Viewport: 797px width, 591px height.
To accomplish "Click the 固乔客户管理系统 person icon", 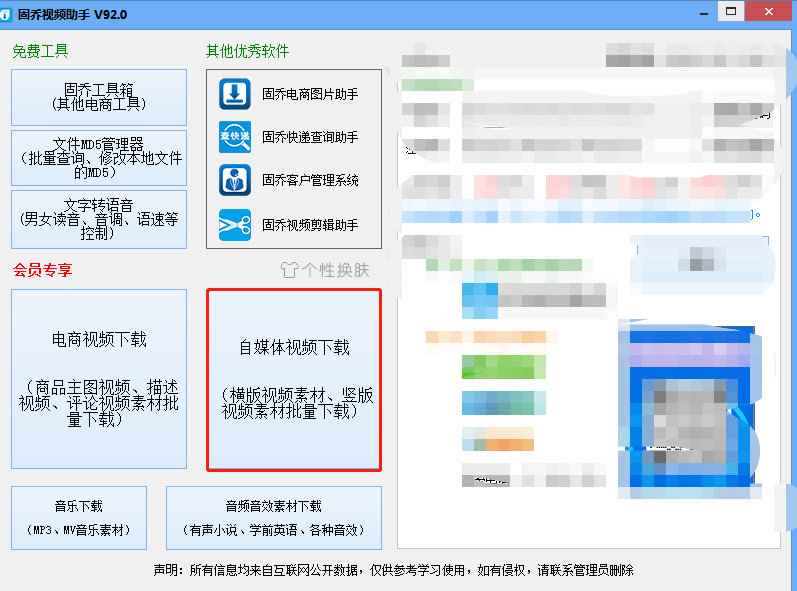I will (235, 180).
